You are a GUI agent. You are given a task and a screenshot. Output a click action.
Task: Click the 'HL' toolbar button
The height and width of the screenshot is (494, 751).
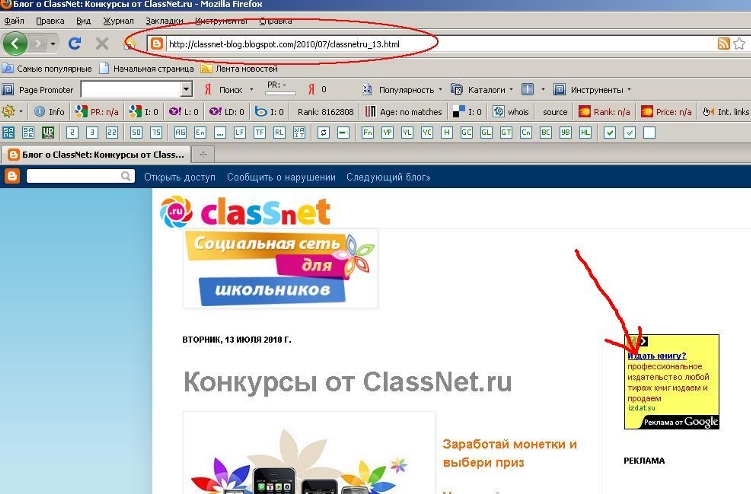585,132
